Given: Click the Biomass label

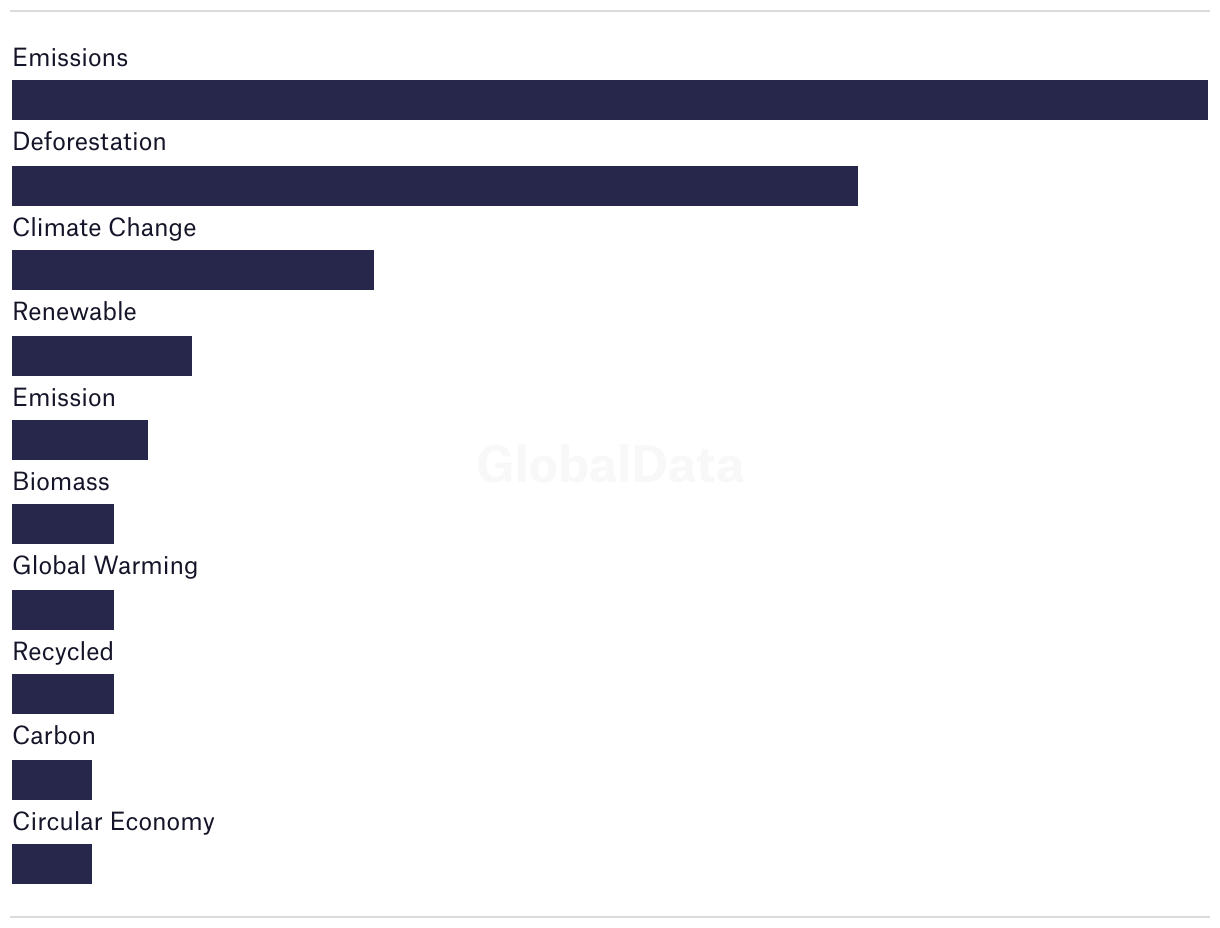Looking at the screenshot, I should coord(61,482).
